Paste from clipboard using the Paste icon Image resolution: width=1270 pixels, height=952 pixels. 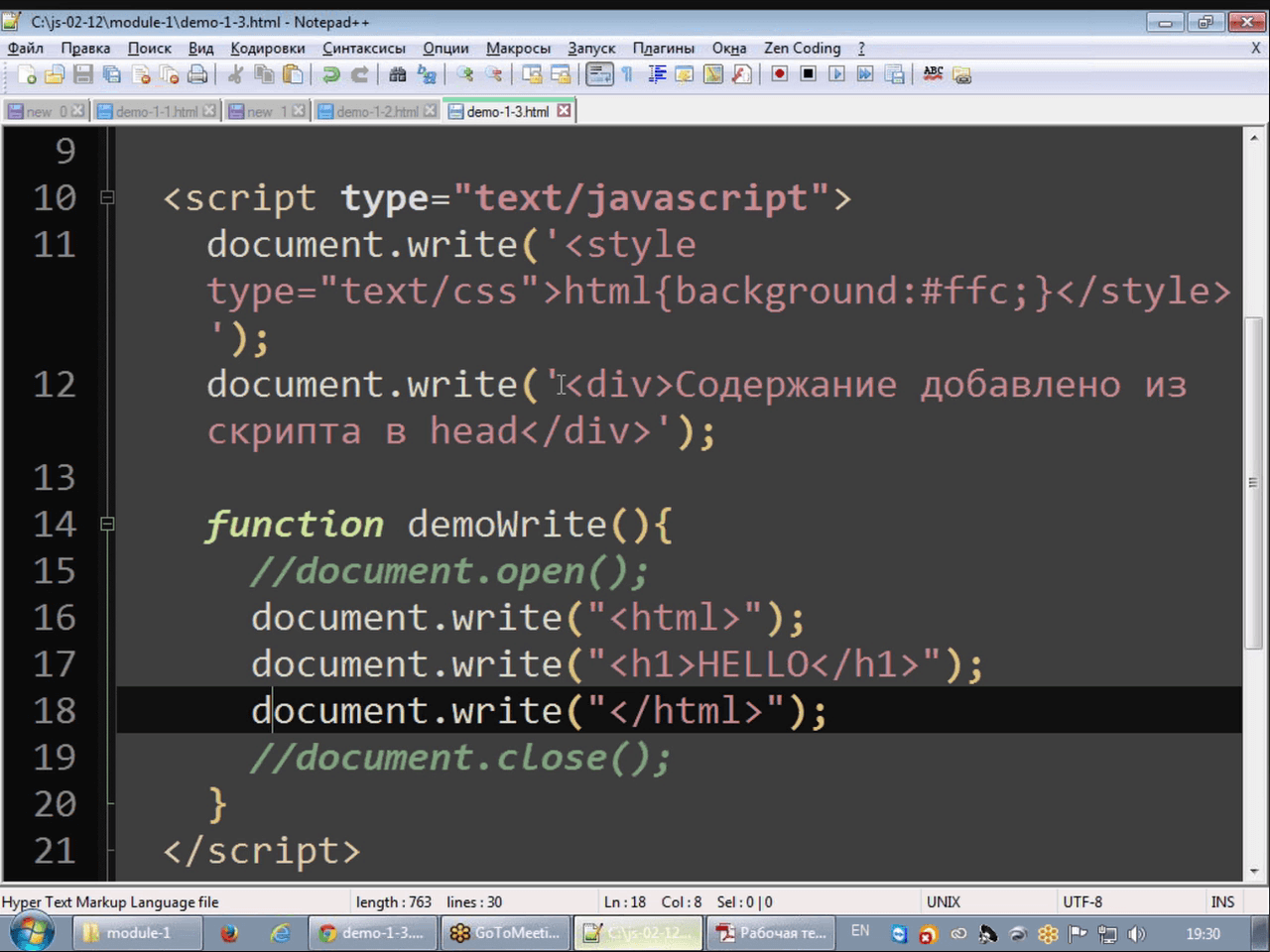pos(293,74)
